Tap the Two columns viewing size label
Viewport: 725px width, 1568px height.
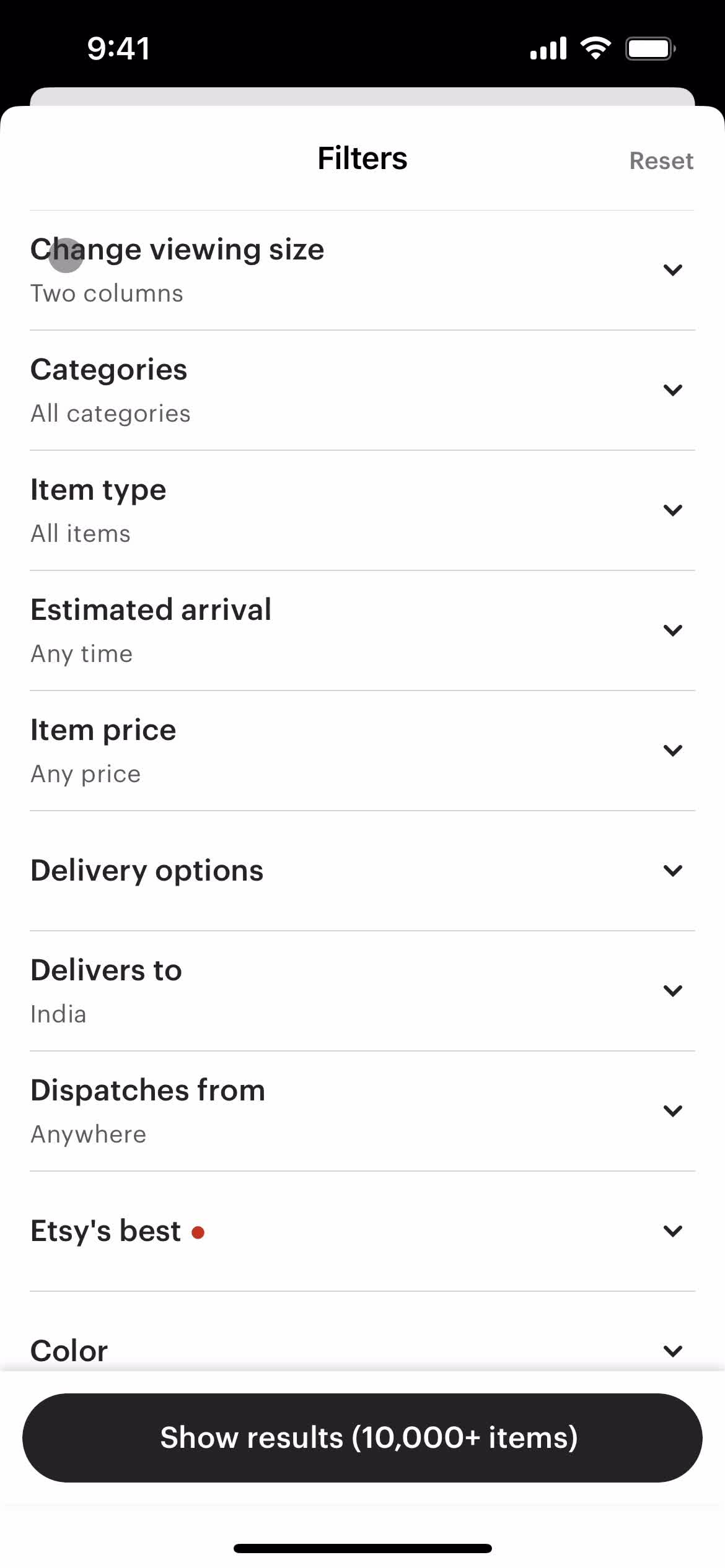click(107, 294)
